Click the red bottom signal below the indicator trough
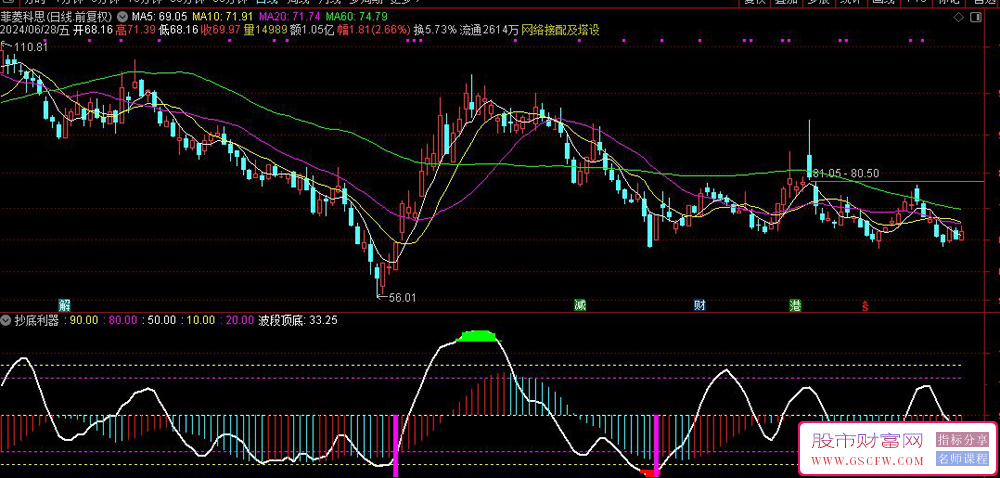The width and height of the screenshot is (1000, 478). point(649,472)
